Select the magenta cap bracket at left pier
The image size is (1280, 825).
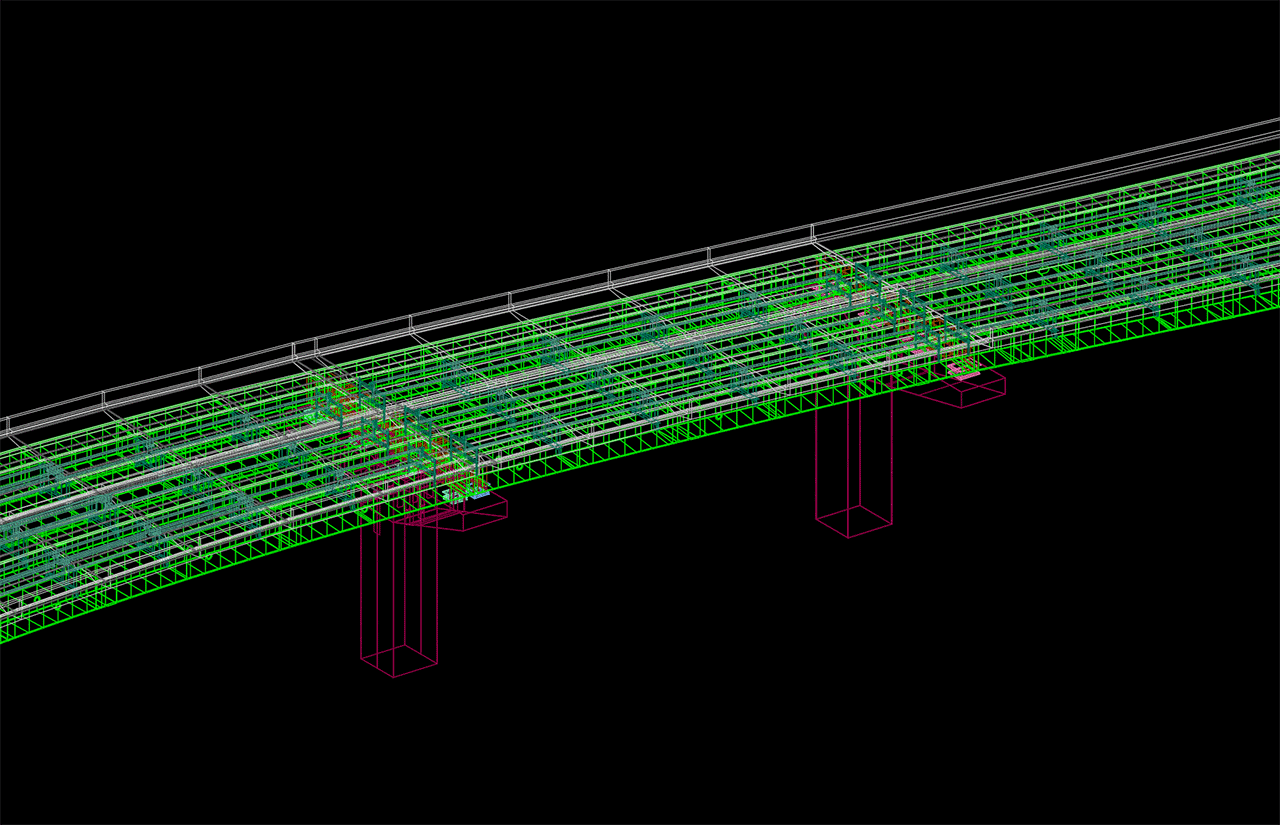[x=472, y=514]
